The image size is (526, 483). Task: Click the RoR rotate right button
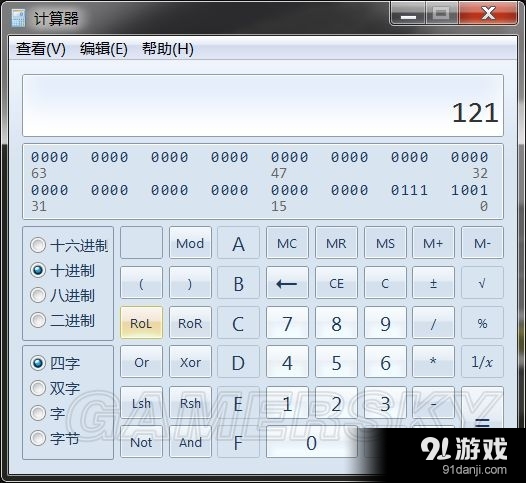pos(190,323)
